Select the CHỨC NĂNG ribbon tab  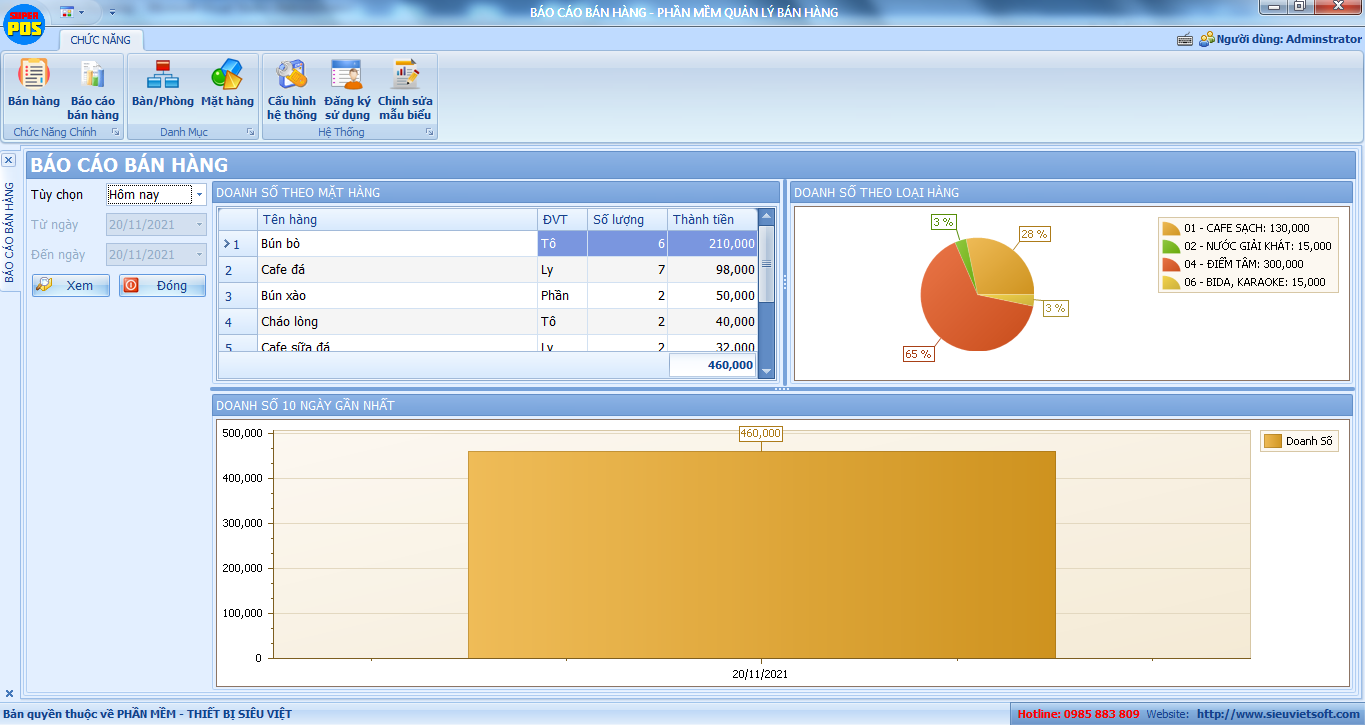click(101, 40)
